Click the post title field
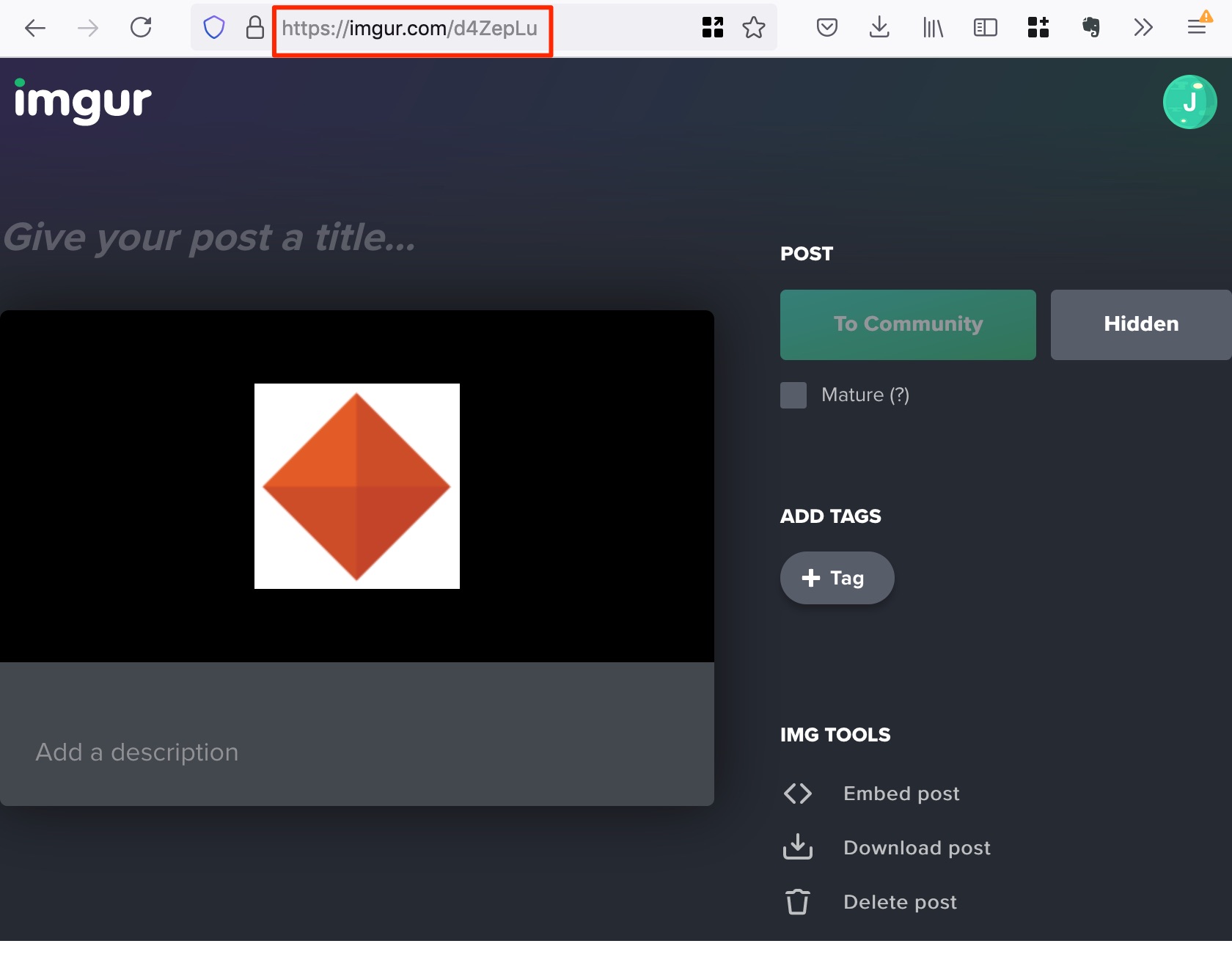The image size is (1232, 971). 210,238
